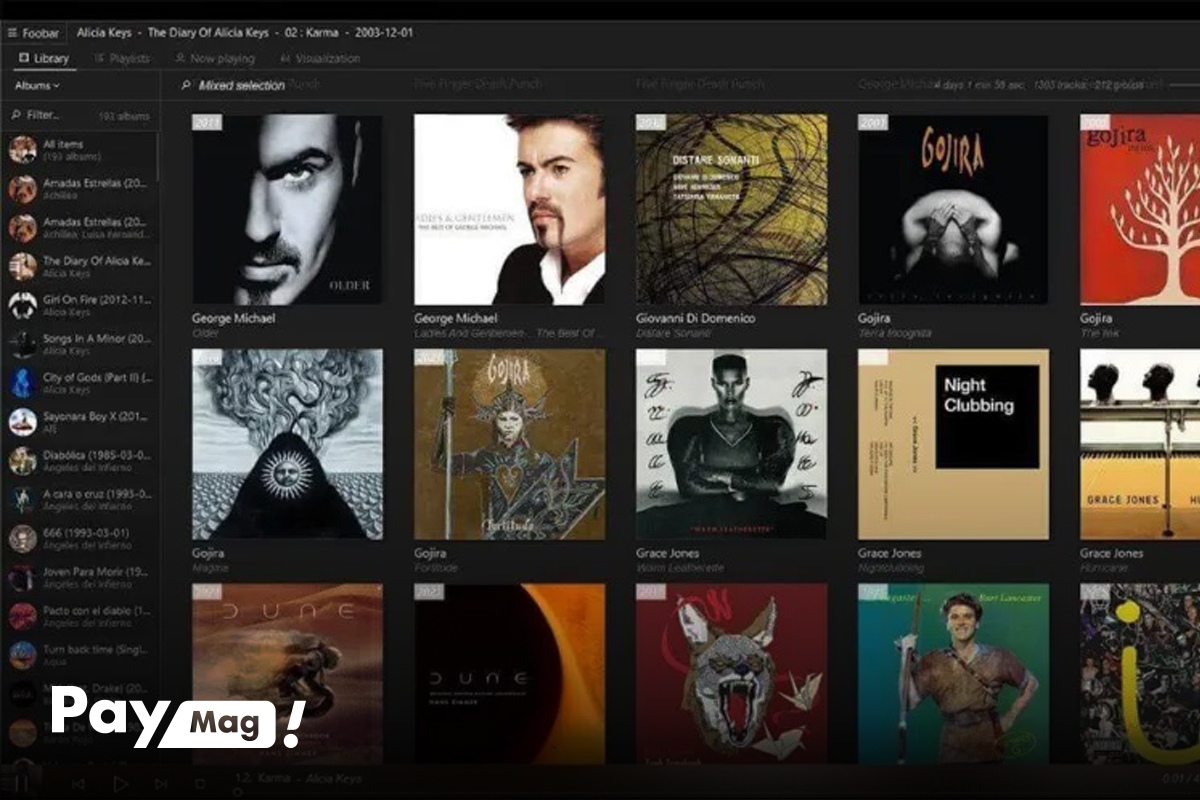
Task: Open Grace Jones Warm Leatherette cover
Action: (x=731, y=444)
